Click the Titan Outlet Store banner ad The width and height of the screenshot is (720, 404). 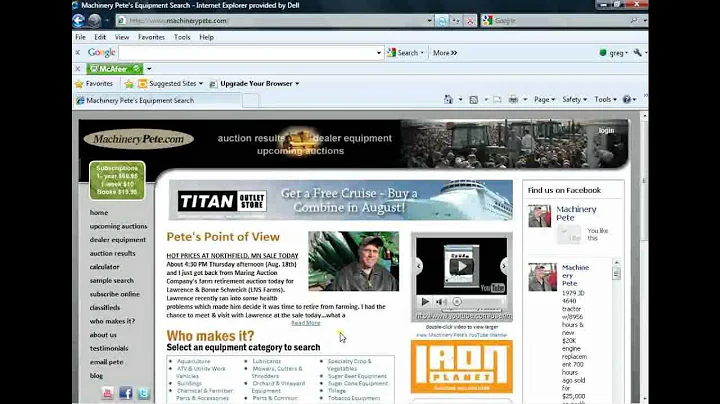coord(341,200)
